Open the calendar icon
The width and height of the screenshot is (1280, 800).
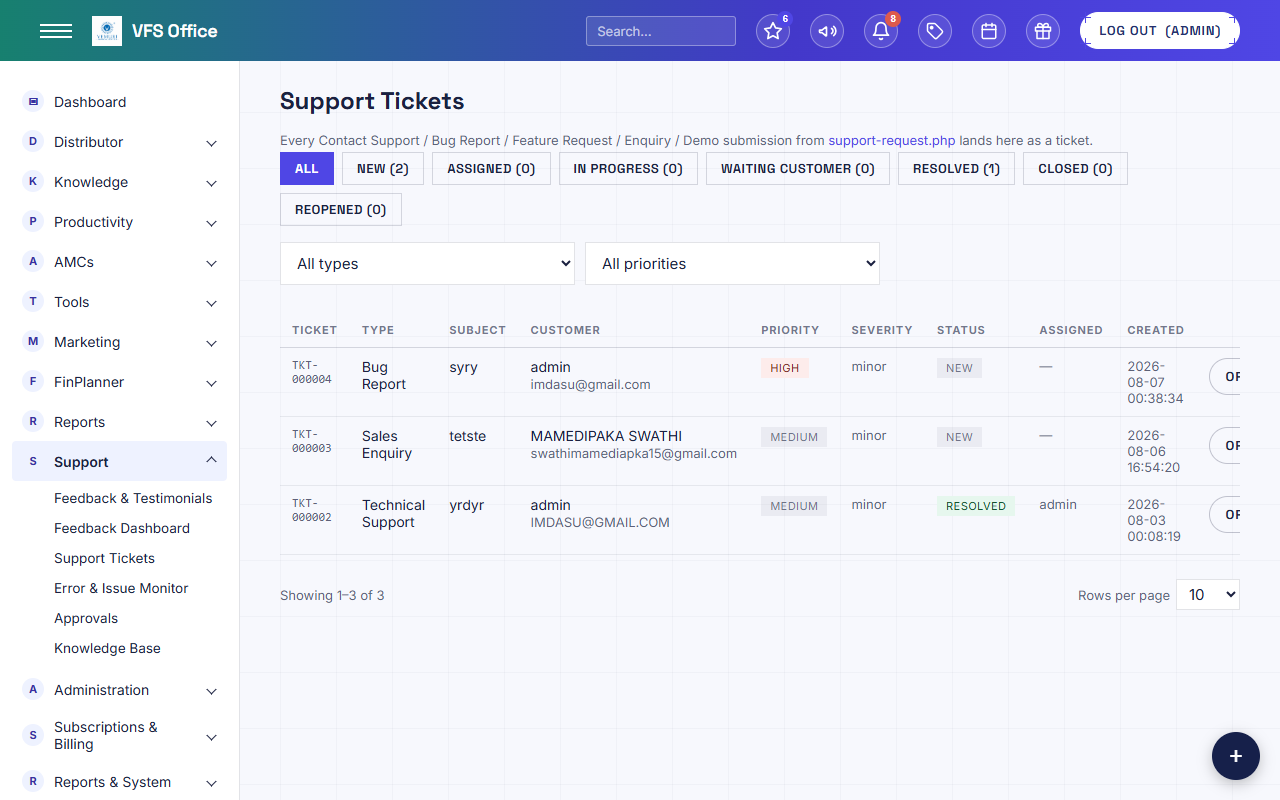point(989,31)
